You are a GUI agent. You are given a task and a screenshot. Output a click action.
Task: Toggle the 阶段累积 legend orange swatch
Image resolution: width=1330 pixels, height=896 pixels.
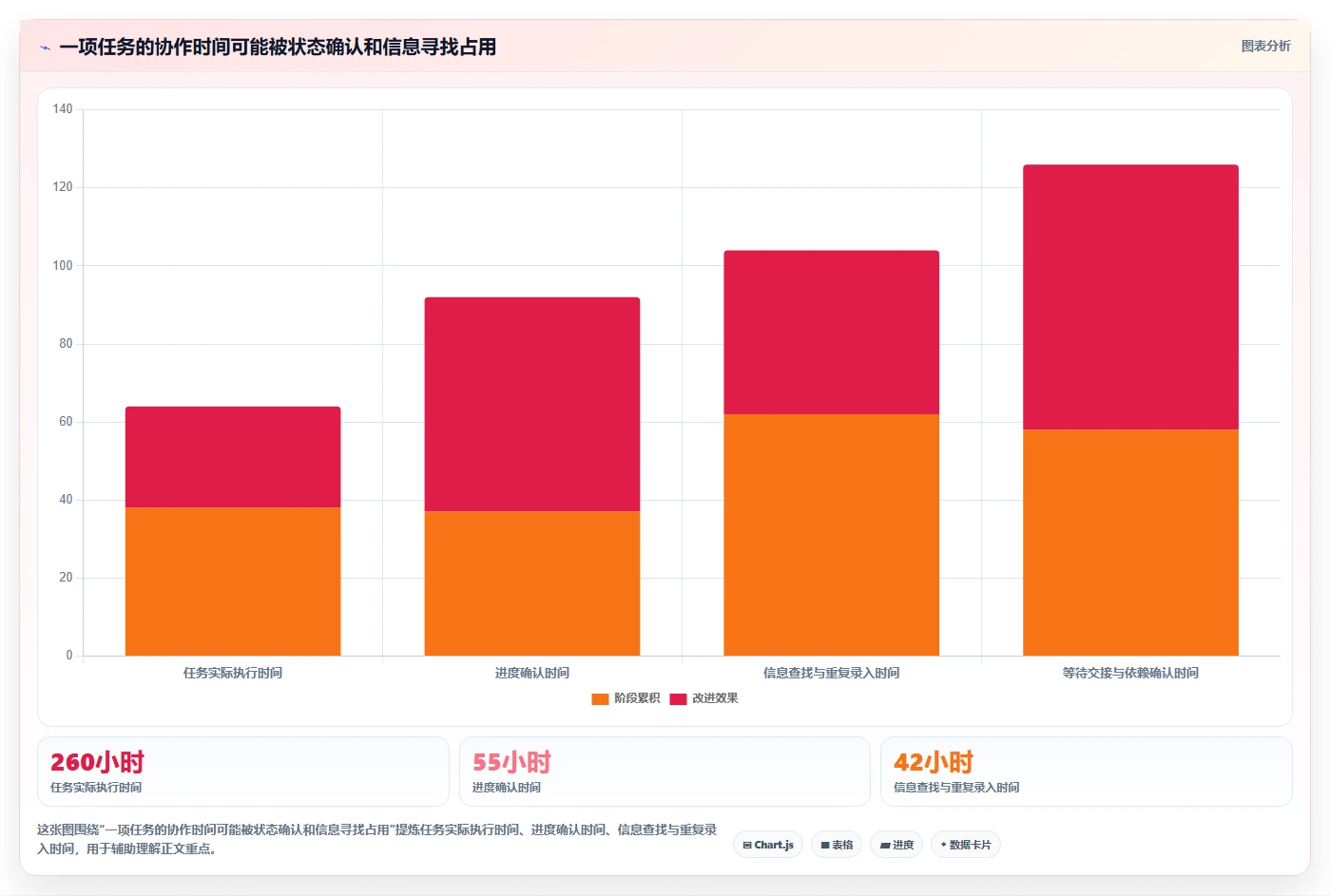pos(600,699)
